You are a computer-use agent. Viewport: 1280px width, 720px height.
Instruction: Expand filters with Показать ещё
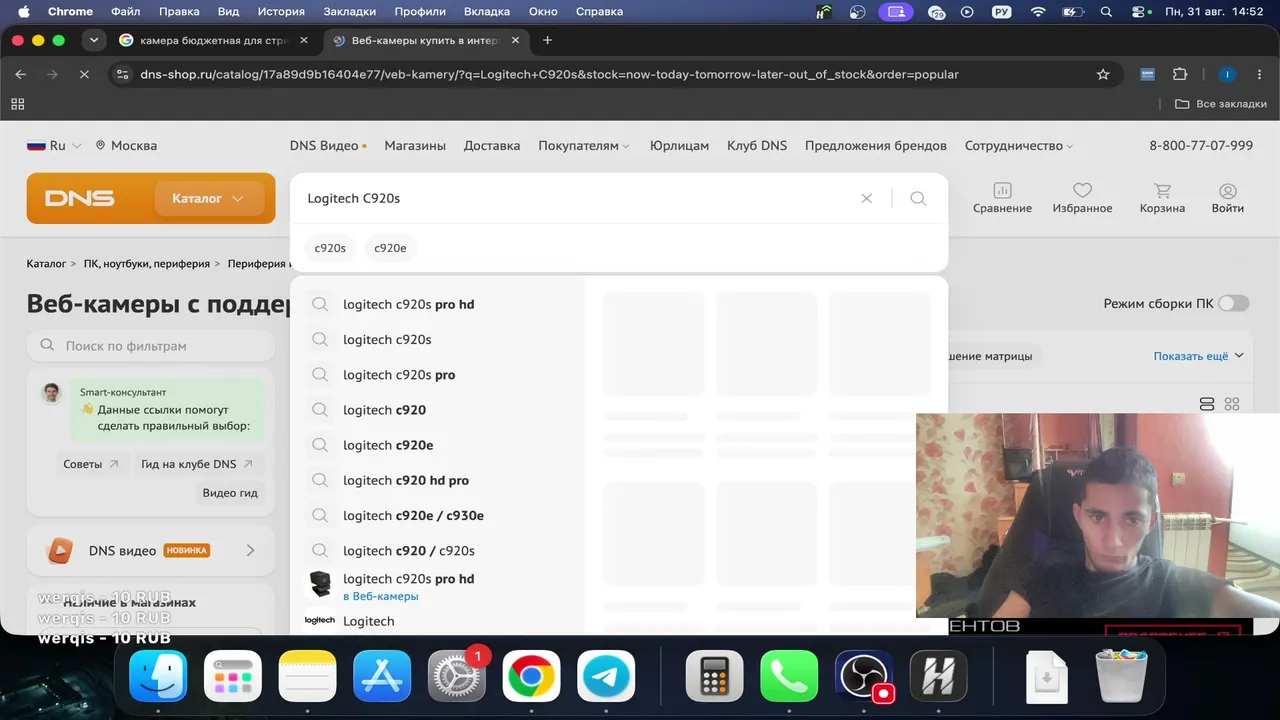[1198, 356]
